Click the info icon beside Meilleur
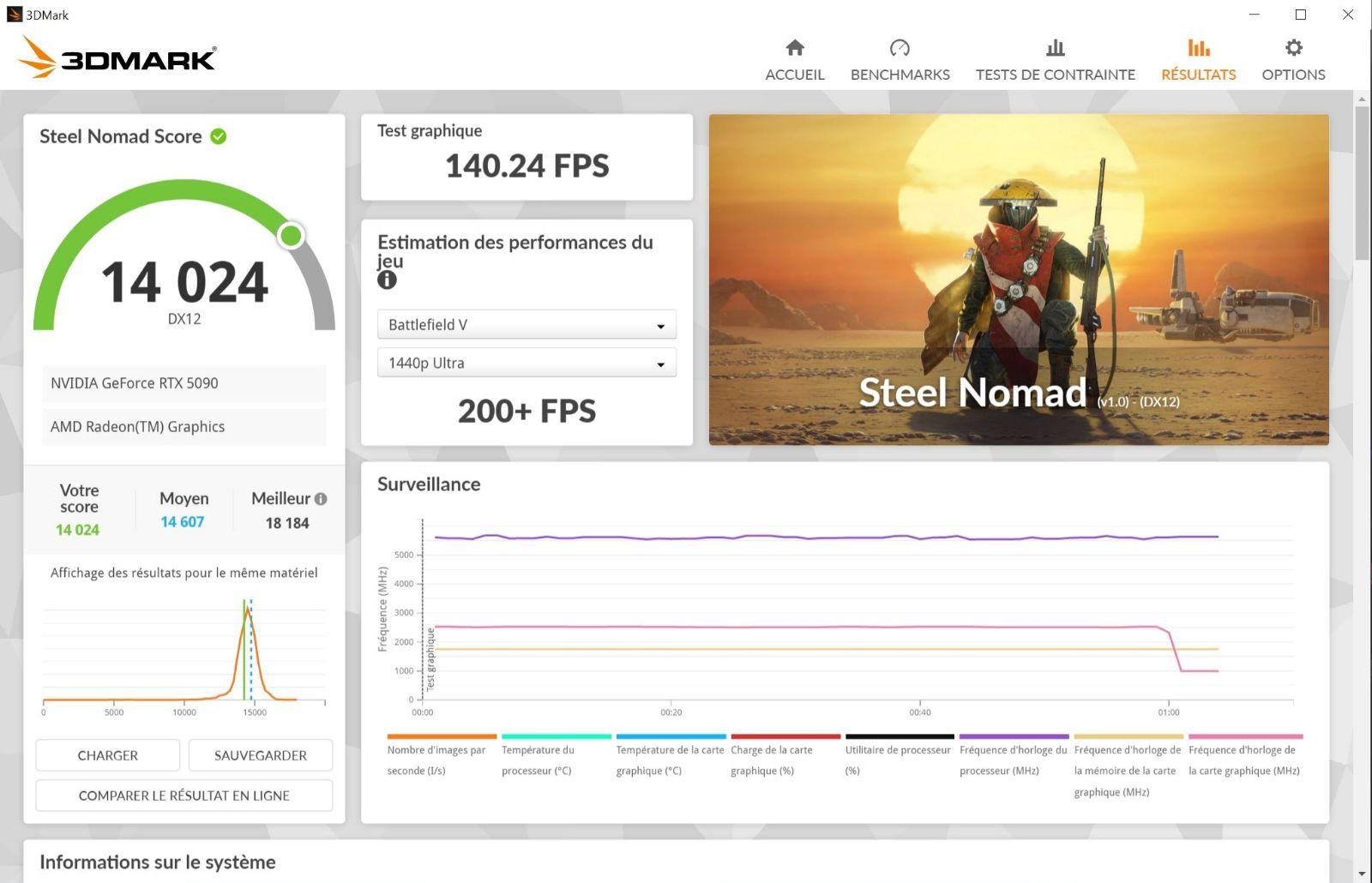 pos(321,499)
